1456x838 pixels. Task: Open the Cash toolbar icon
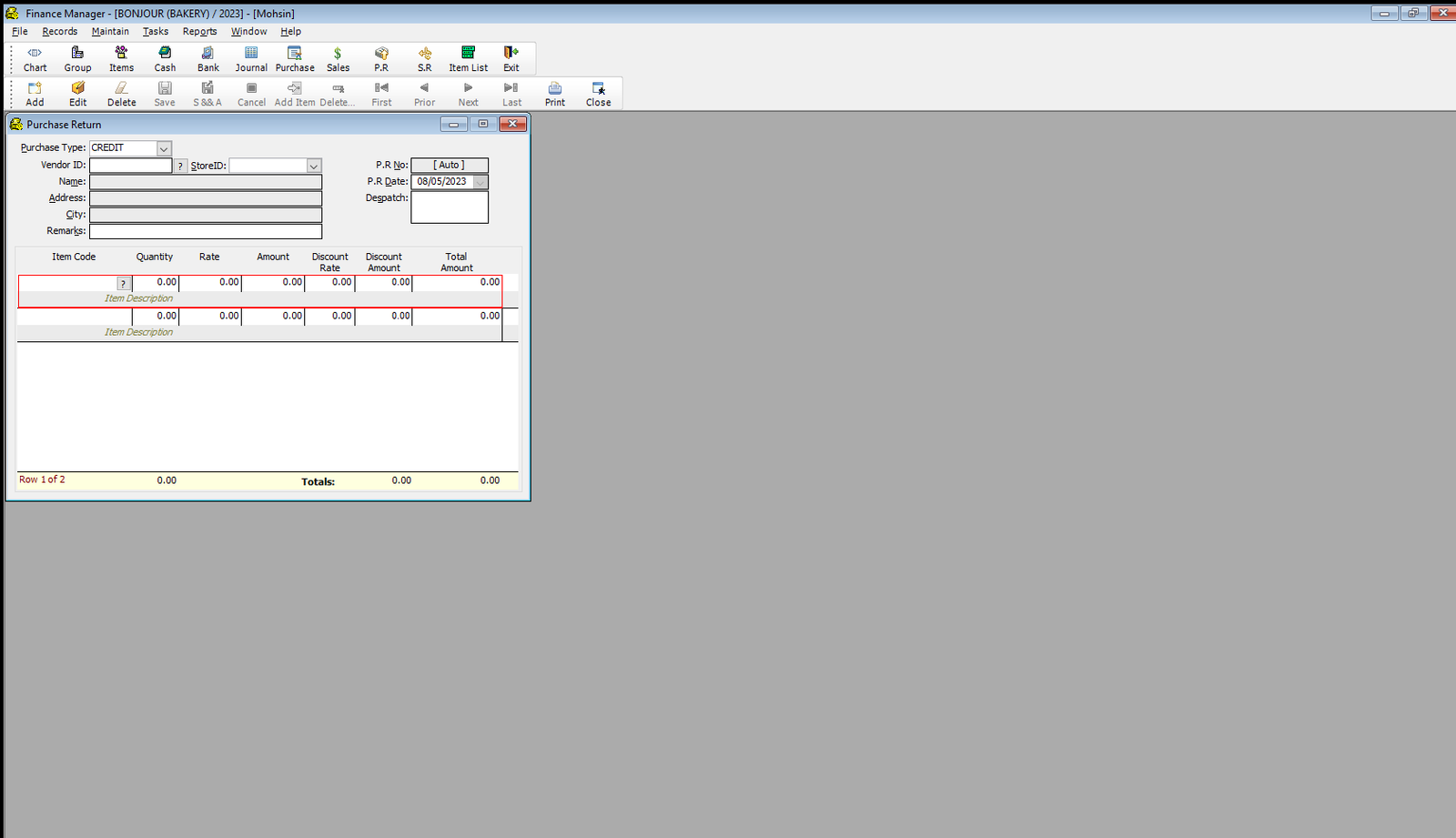[x=165, y=58]
